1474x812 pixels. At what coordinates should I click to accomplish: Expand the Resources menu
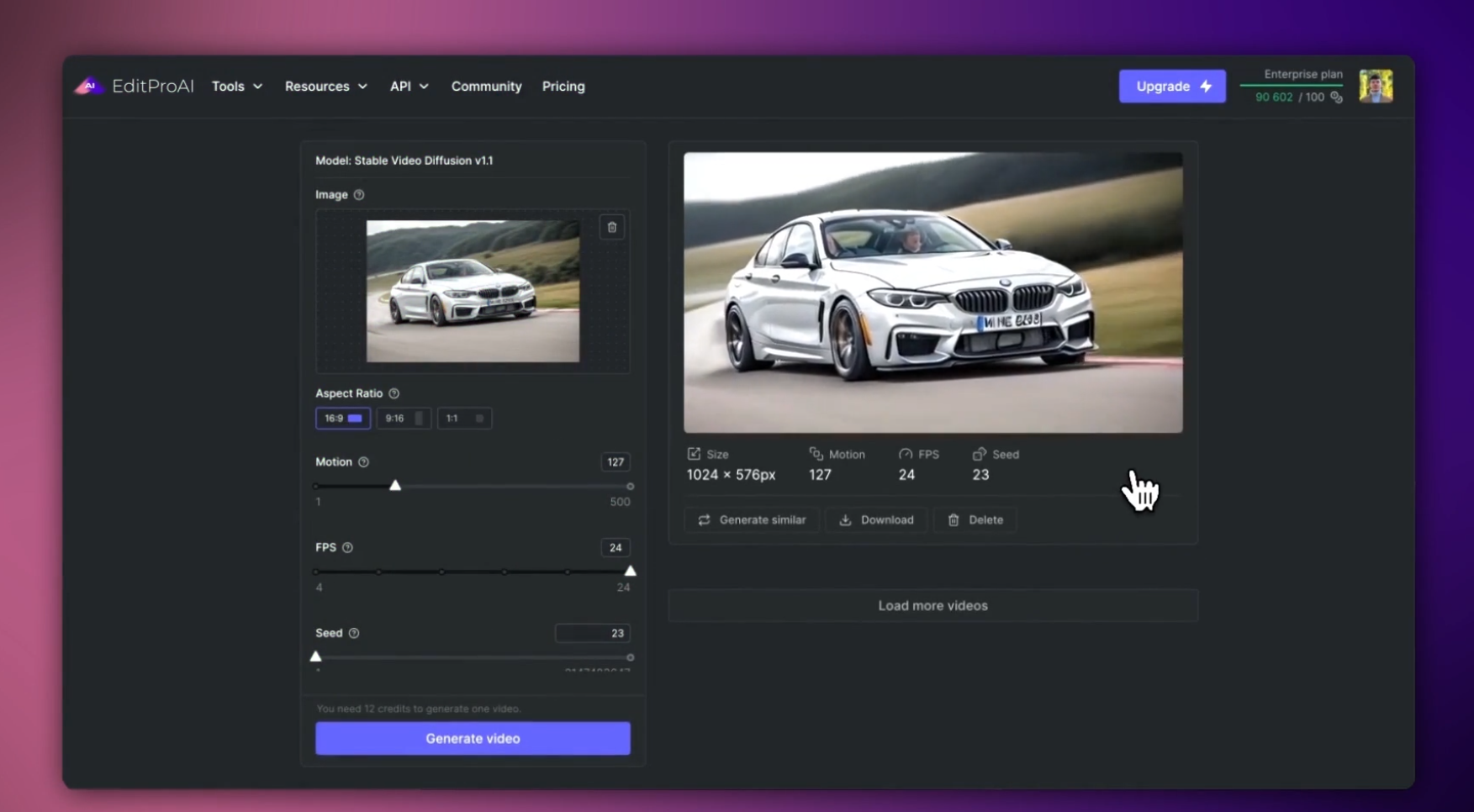coord(325,86)
